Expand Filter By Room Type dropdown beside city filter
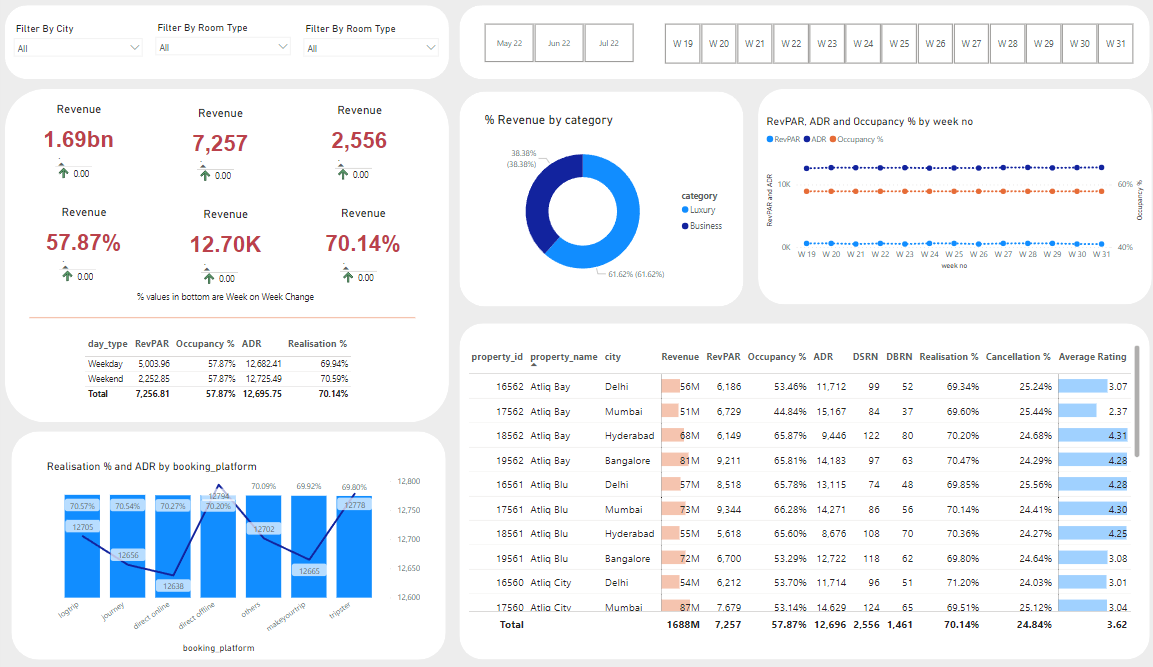This screenshot has width=1153, height=667. [x=223, y=47]
